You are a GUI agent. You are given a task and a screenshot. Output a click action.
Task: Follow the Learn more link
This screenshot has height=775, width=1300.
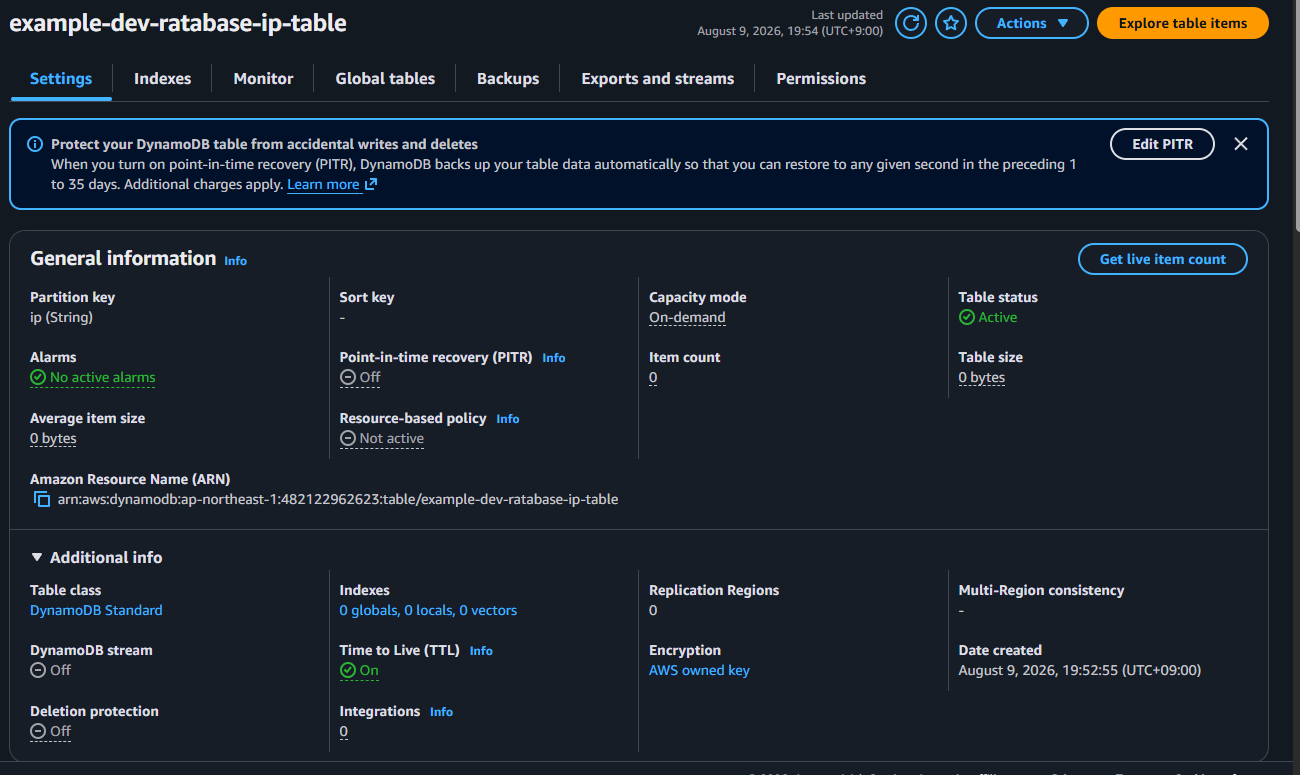point(332,184)
